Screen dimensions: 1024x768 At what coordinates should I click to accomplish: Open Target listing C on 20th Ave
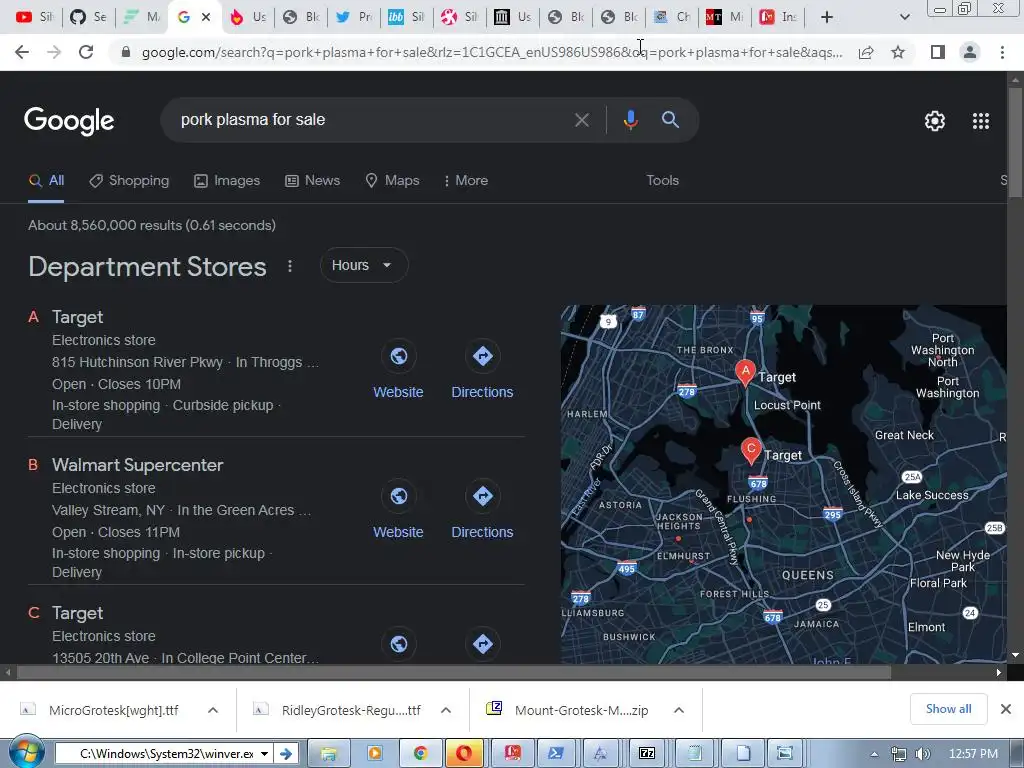coord(77,613)
